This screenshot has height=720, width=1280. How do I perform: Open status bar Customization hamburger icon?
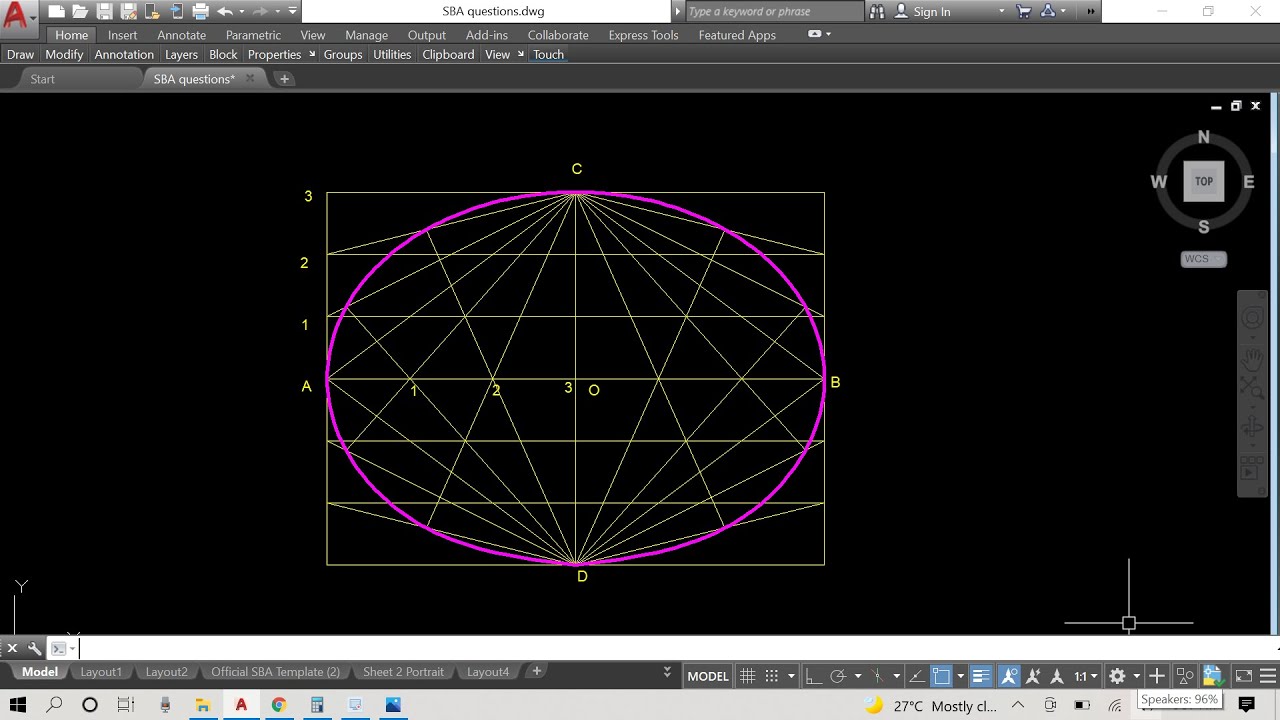point(1267,676)
